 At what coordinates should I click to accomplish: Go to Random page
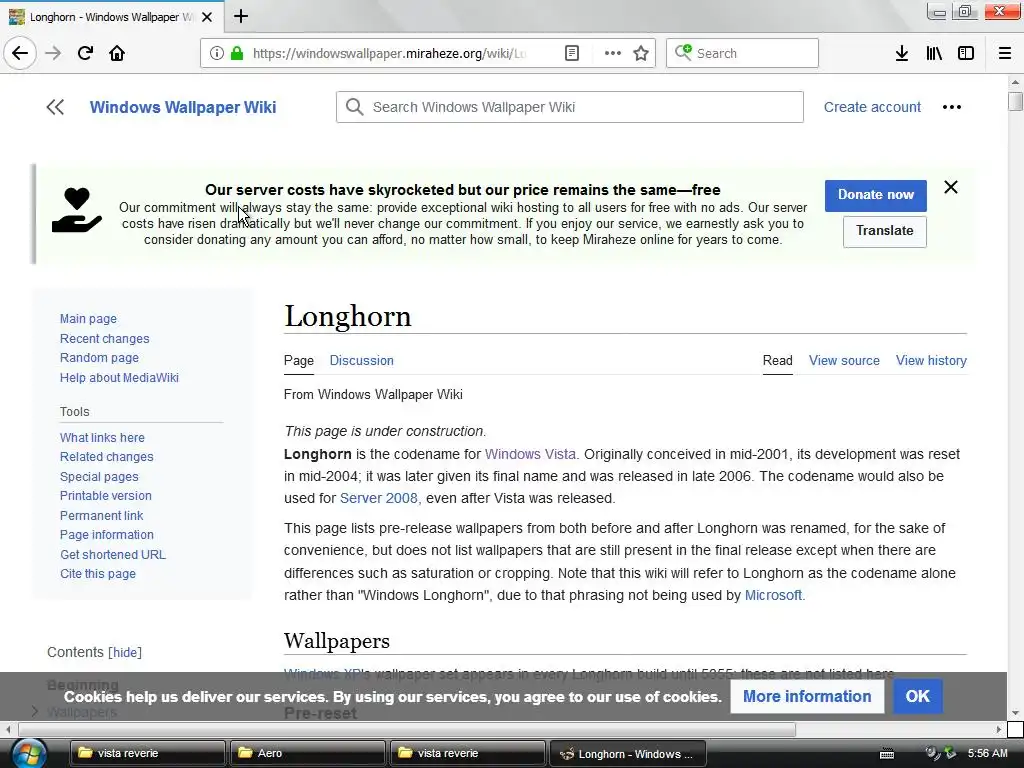[99, 358]
